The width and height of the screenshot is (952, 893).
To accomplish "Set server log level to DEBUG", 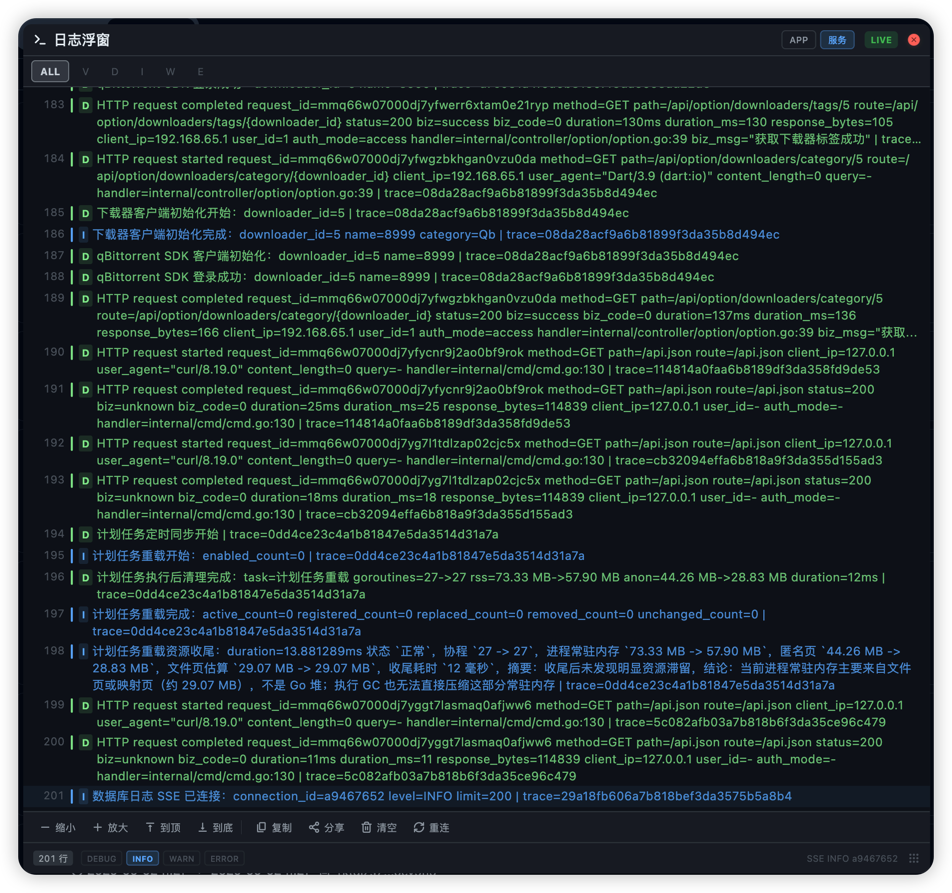I will click(101, 858).
